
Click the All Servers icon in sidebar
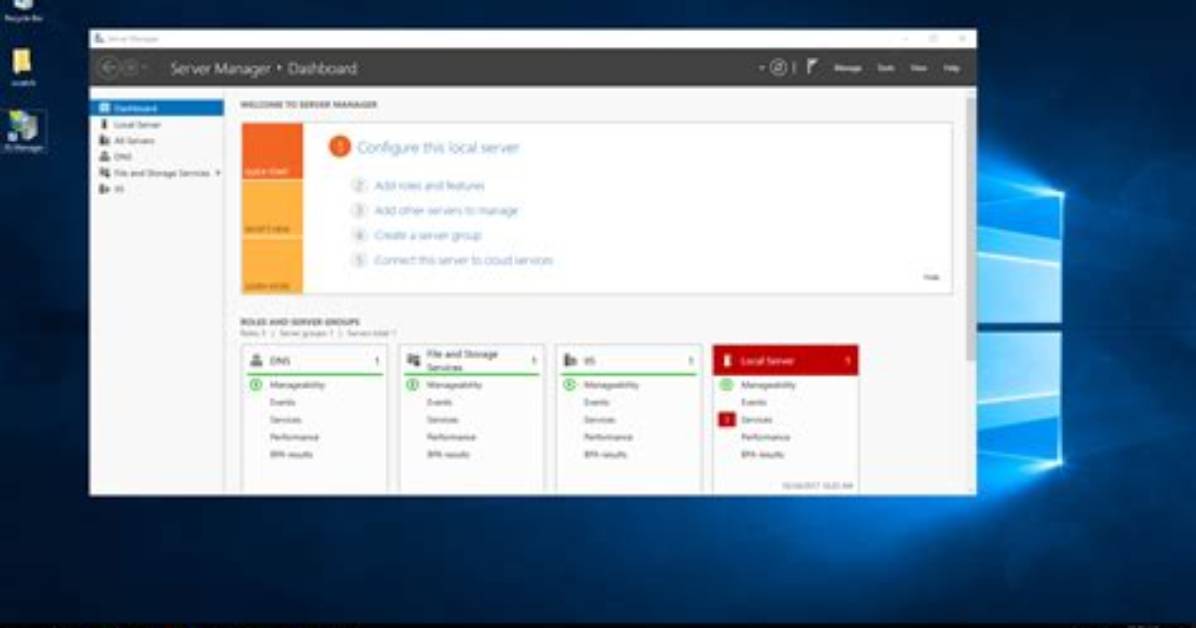click(x=104, y=140)
